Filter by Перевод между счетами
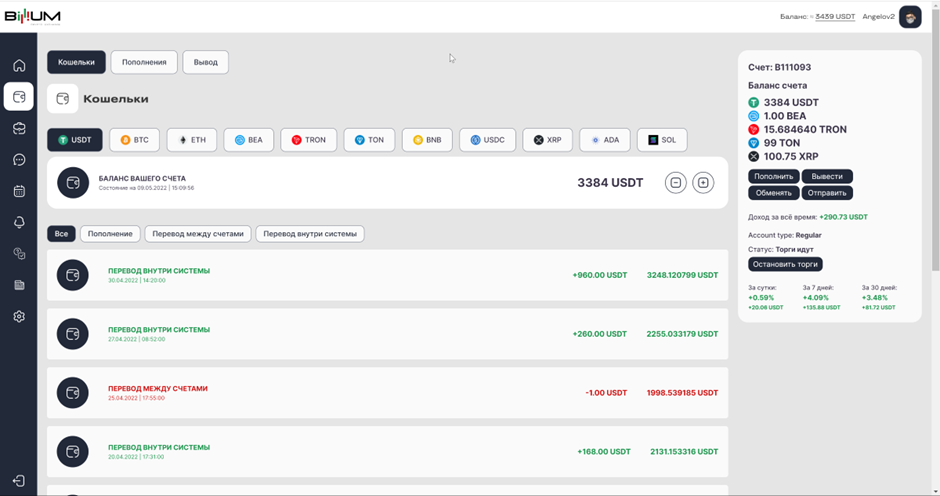Image resolution: width=940 pixels, height=496 pixels. tap(198, 234)
